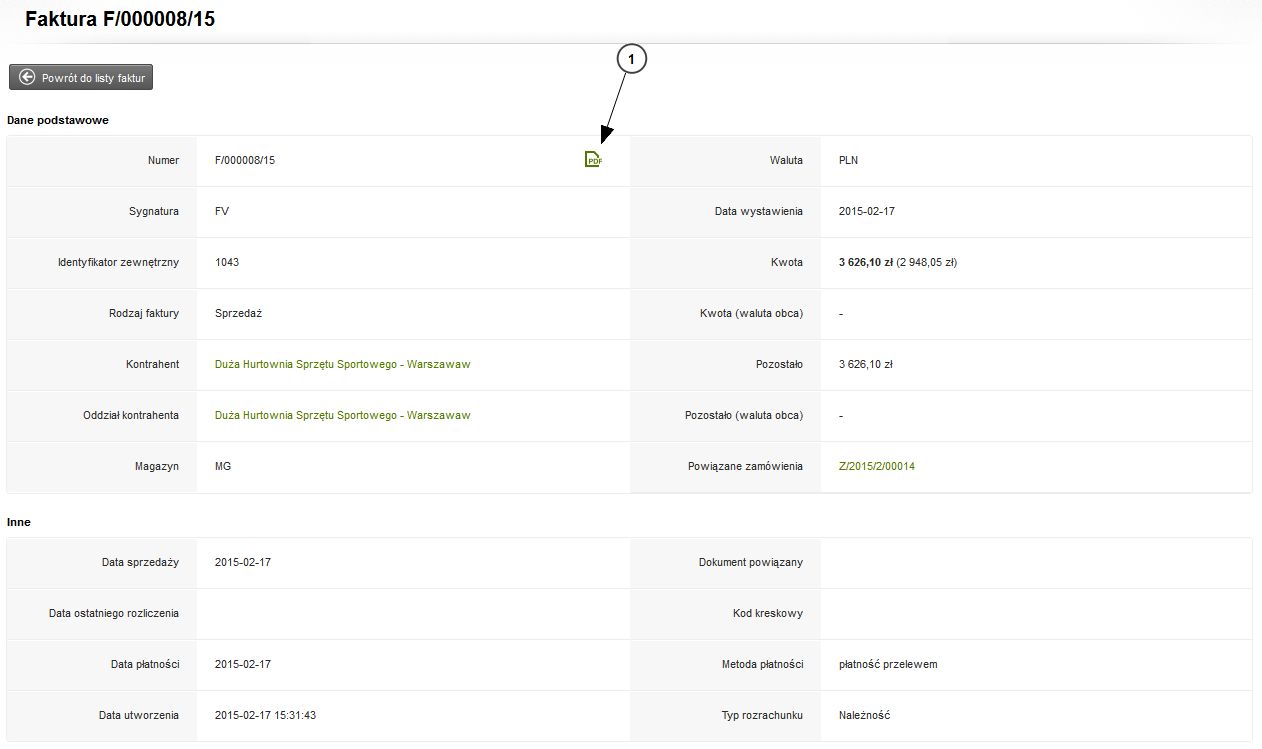1262x749 pixels.
Task: Click the Sprzedaż invoice type value
Action: point(238,313)
